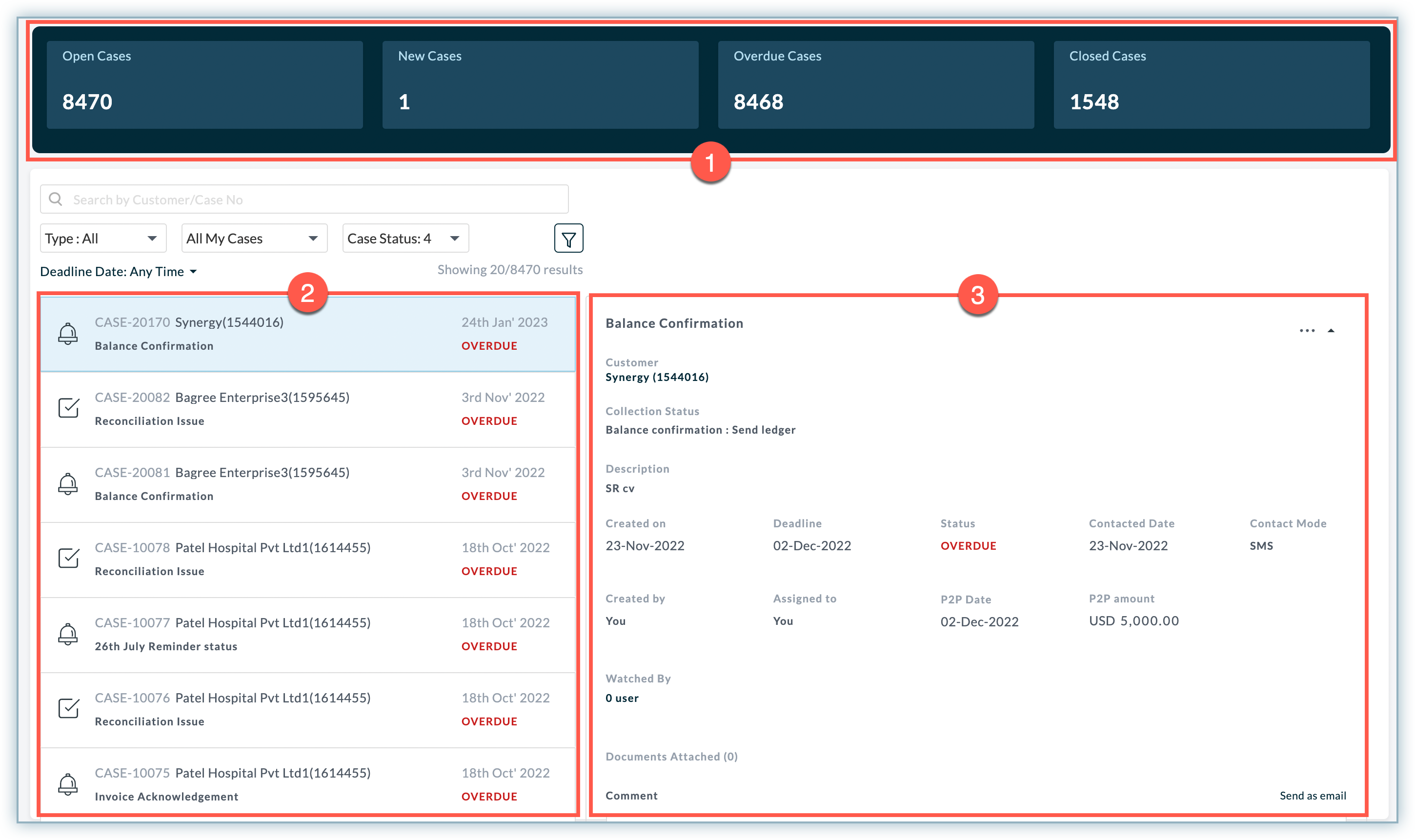Image resolution: width=1415 pixels, height=840 pixels.
Task: Open the Type: All dropdown
Action: click(103, 239)
